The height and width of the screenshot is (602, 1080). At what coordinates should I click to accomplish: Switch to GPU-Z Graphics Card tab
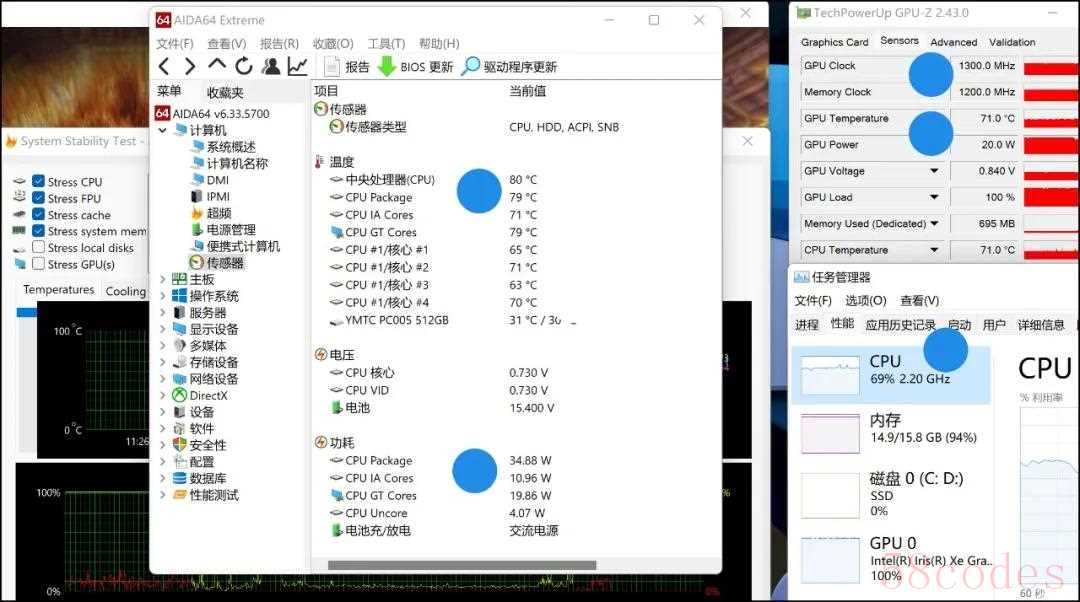click(834, 42)
